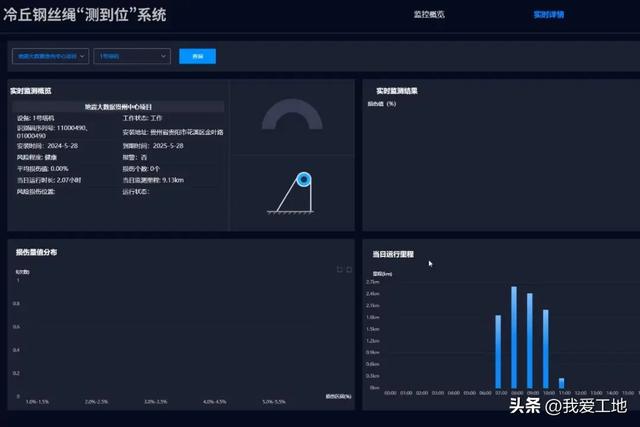This screenshot has width=640, height=427.
Task: Click the 实时监测结果 panel heading
Action: pos(397,91)
